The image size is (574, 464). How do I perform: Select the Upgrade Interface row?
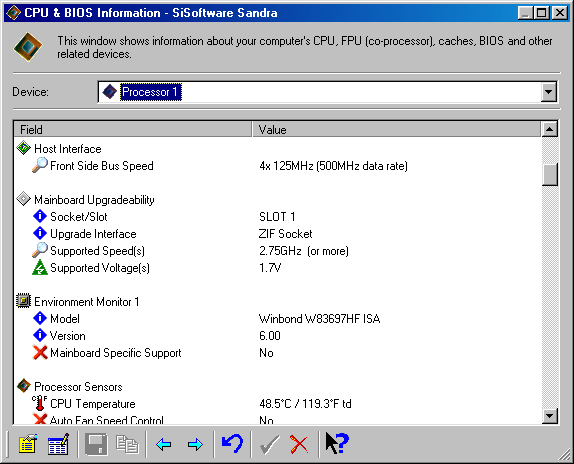(x=277, y=233)
